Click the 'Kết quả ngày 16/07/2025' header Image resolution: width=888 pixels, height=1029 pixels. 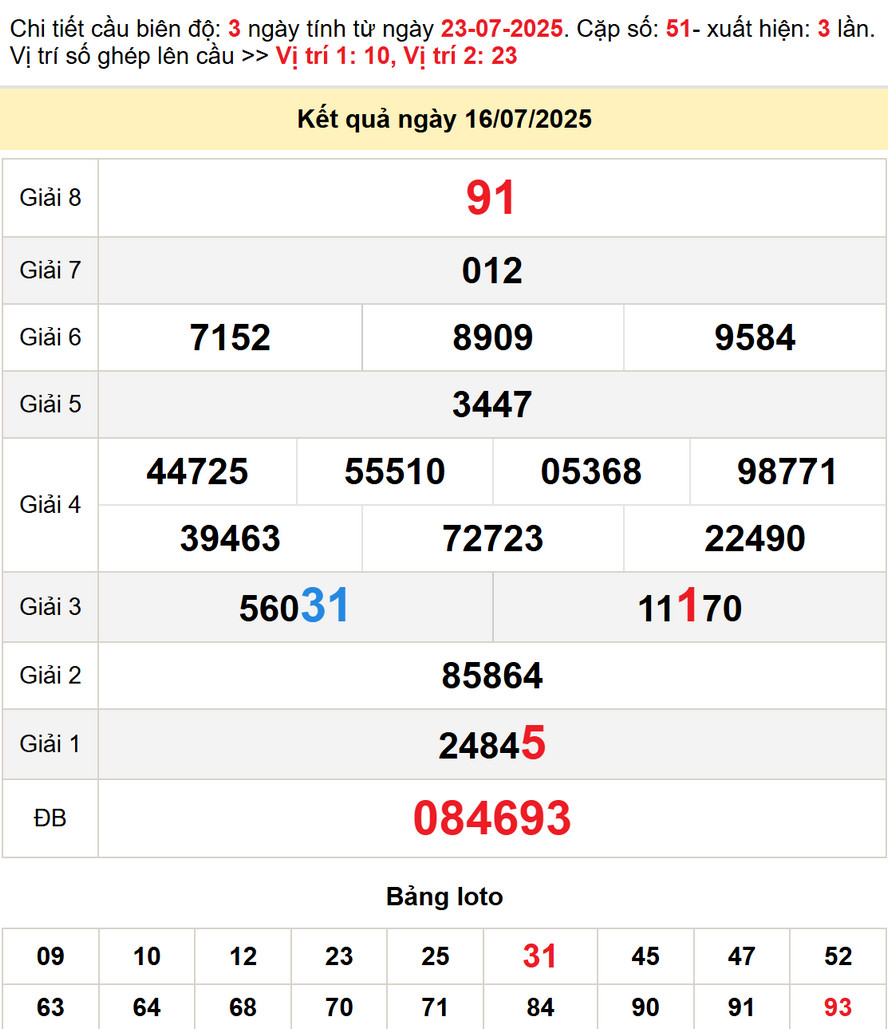[444, 120]
